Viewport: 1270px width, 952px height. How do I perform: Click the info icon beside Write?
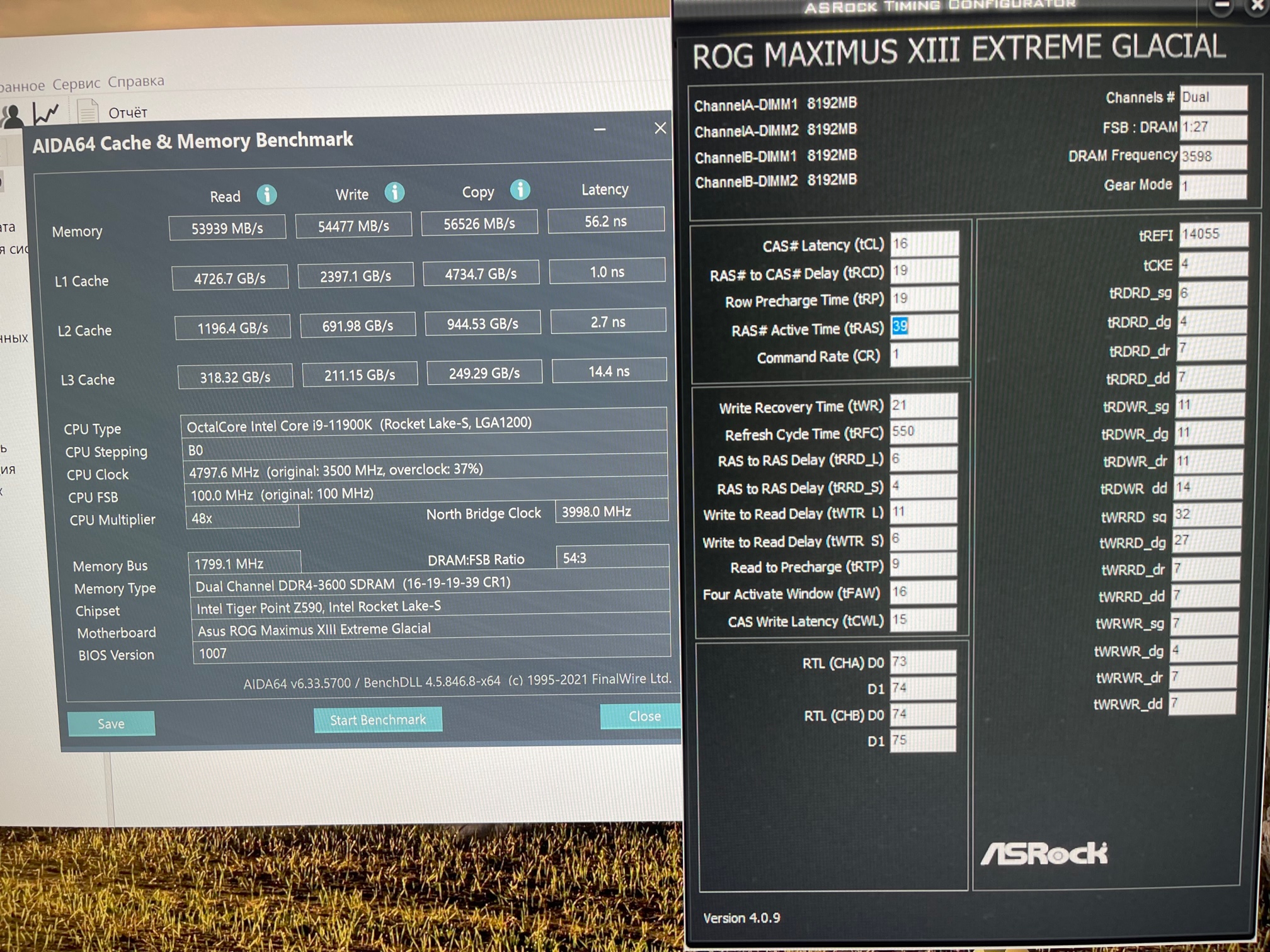394,192
